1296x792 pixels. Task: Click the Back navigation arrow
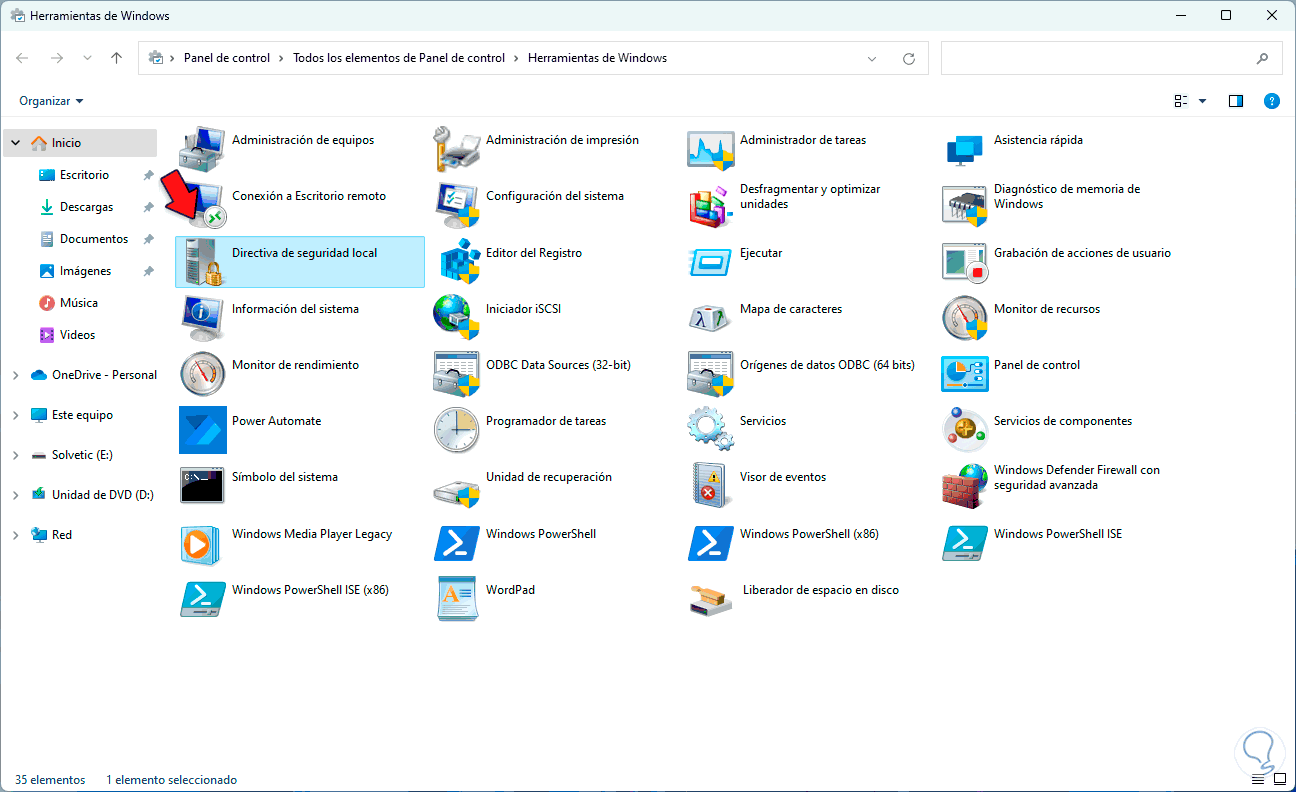22,58
